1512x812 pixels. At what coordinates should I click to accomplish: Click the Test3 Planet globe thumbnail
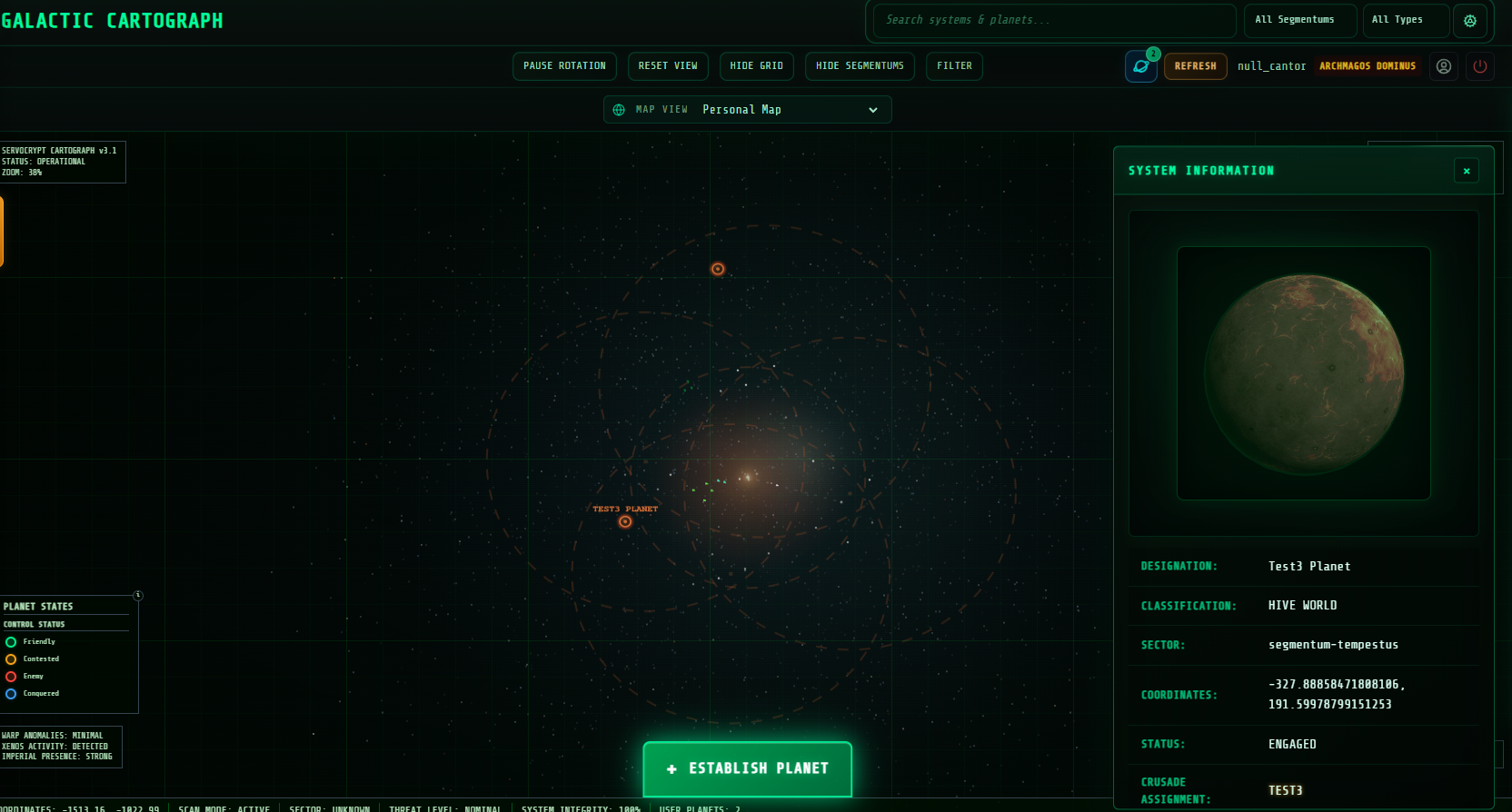point(1303,373)
